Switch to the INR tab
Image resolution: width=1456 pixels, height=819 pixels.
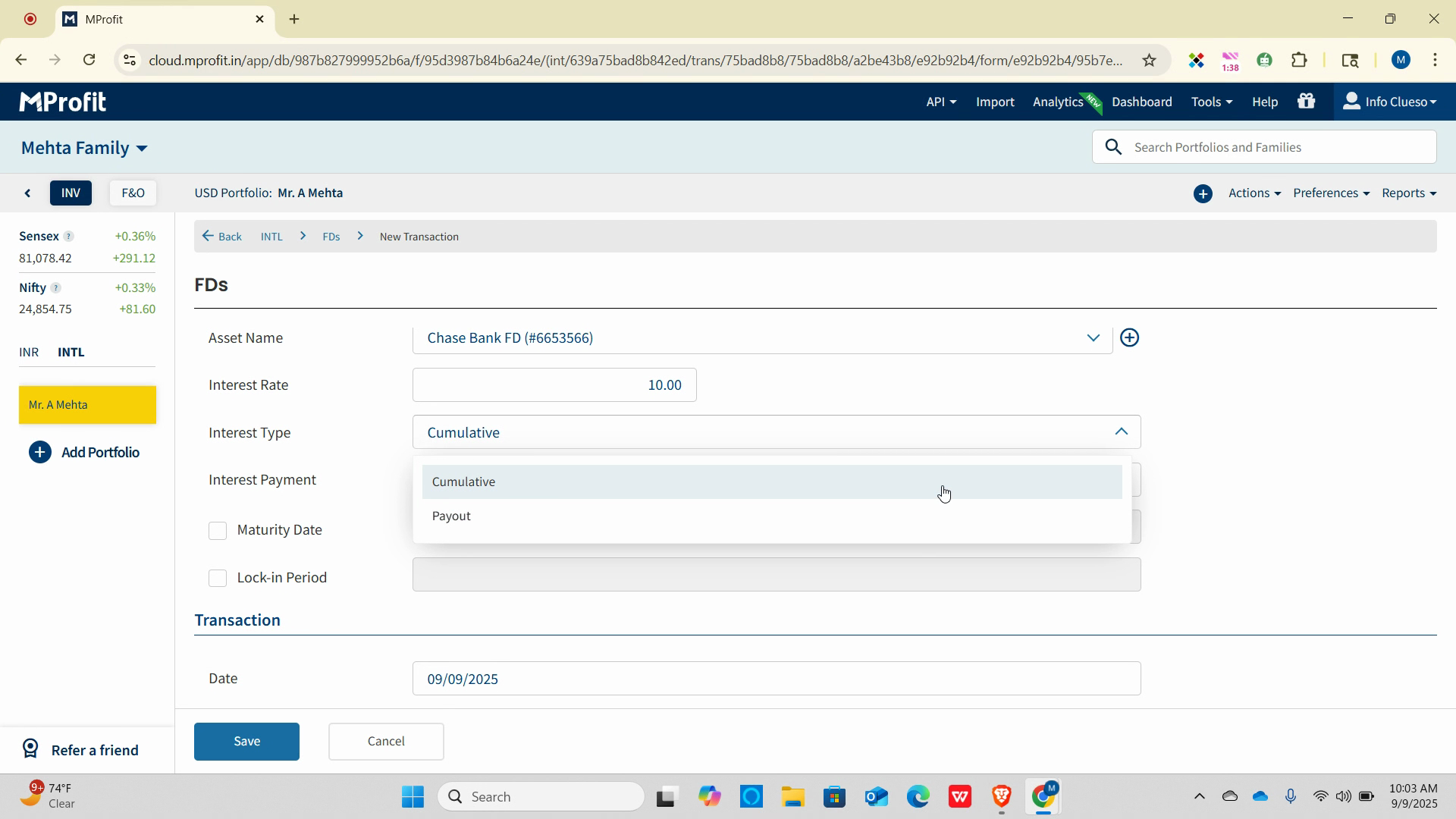pyautogui.click(x=29, y=353)
